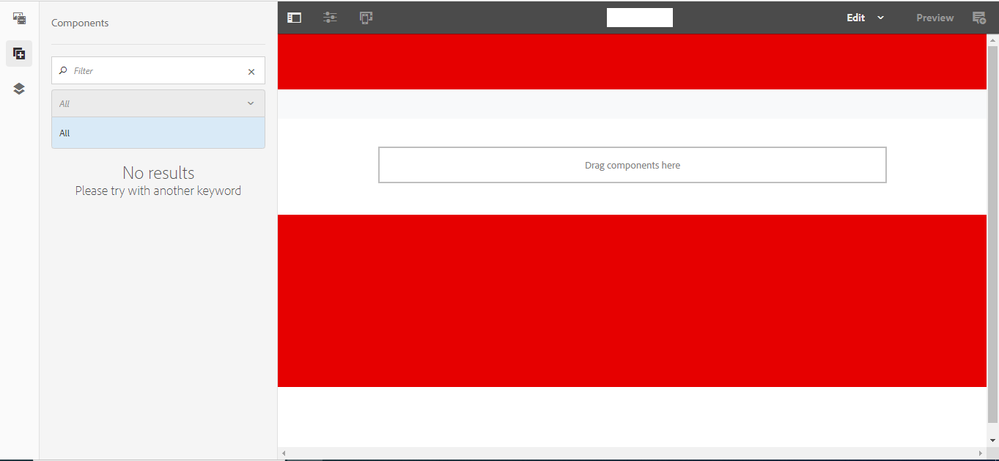
Task: Select the highlighted All list option
Action: (158, 133)
